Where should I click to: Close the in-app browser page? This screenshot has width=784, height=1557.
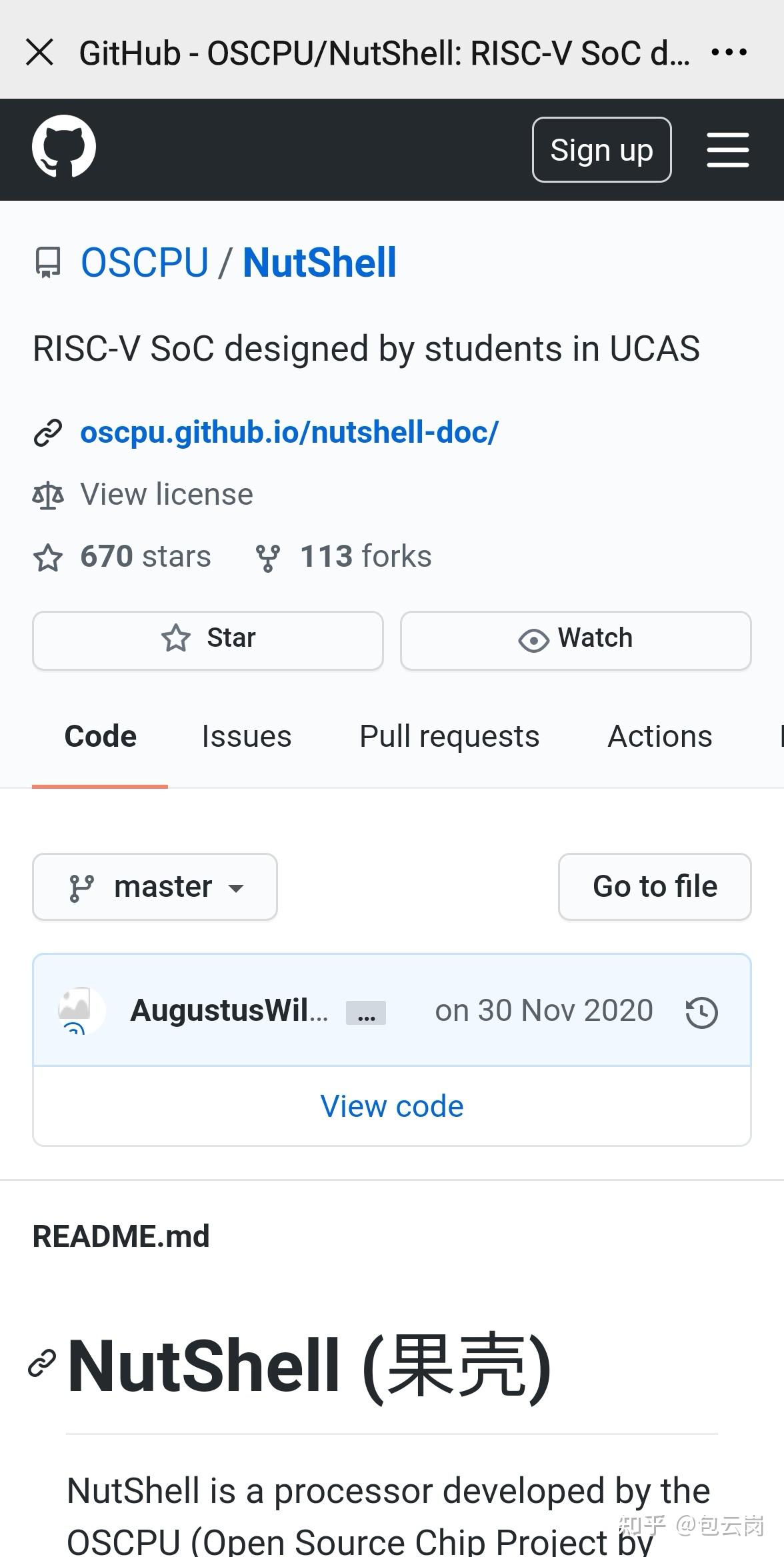[x=40, y=52]
